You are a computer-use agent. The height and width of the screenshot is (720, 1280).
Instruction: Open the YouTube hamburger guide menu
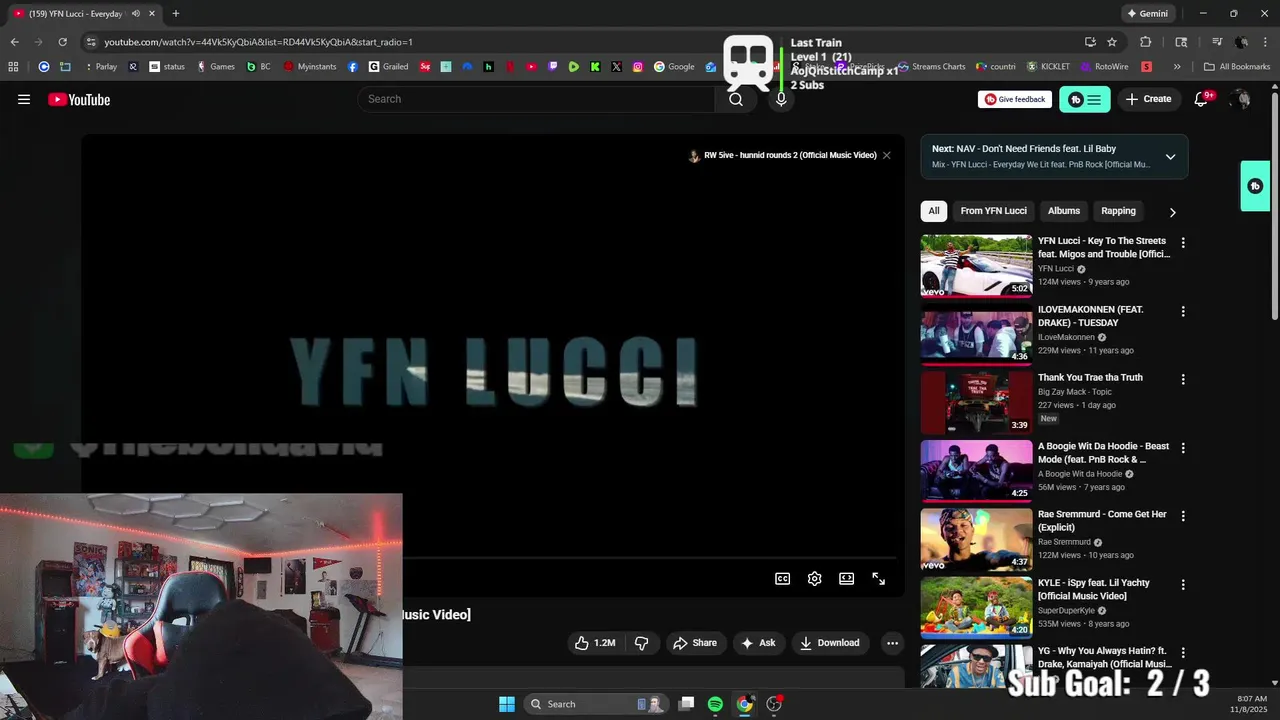[24, 99]
